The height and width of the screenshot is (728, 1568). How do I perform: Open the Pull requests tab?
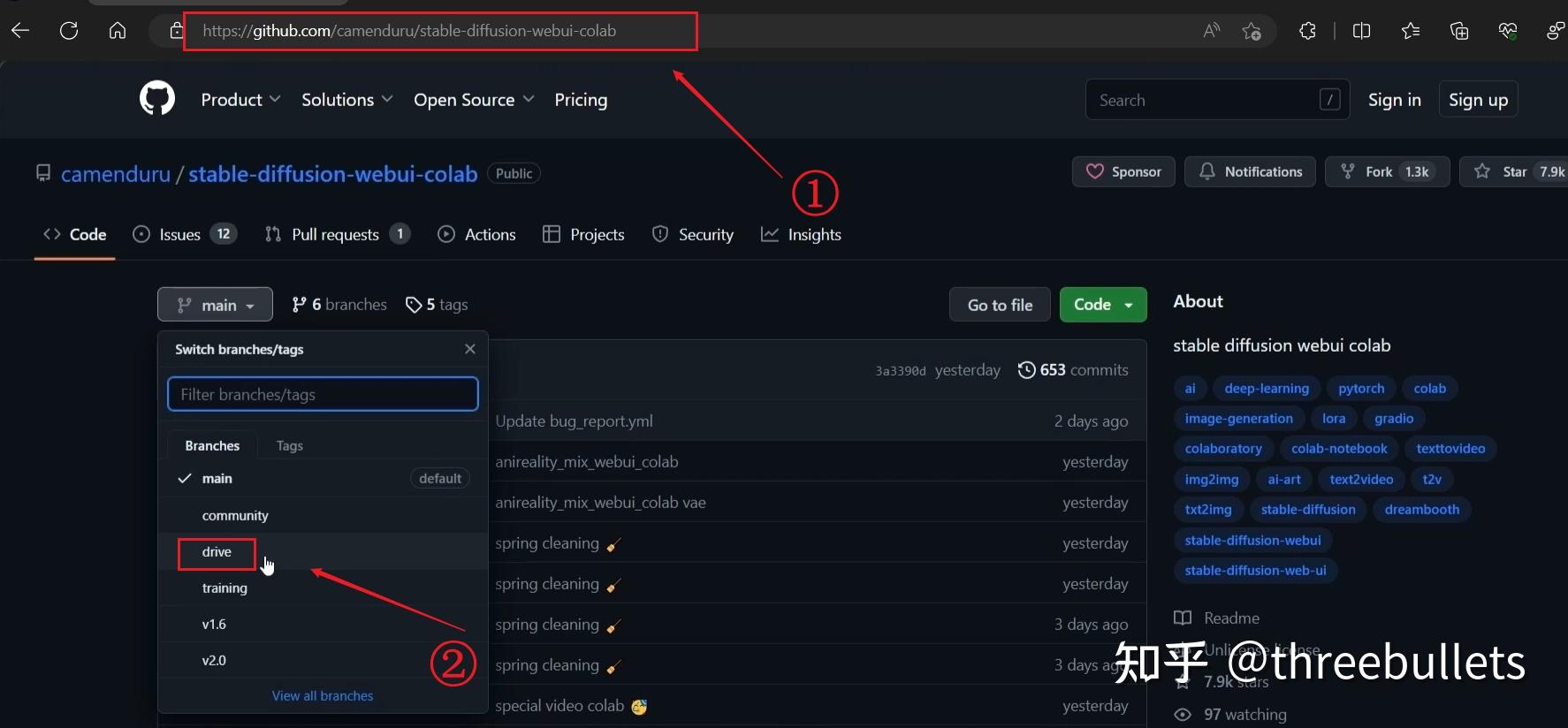click(337, 234)
